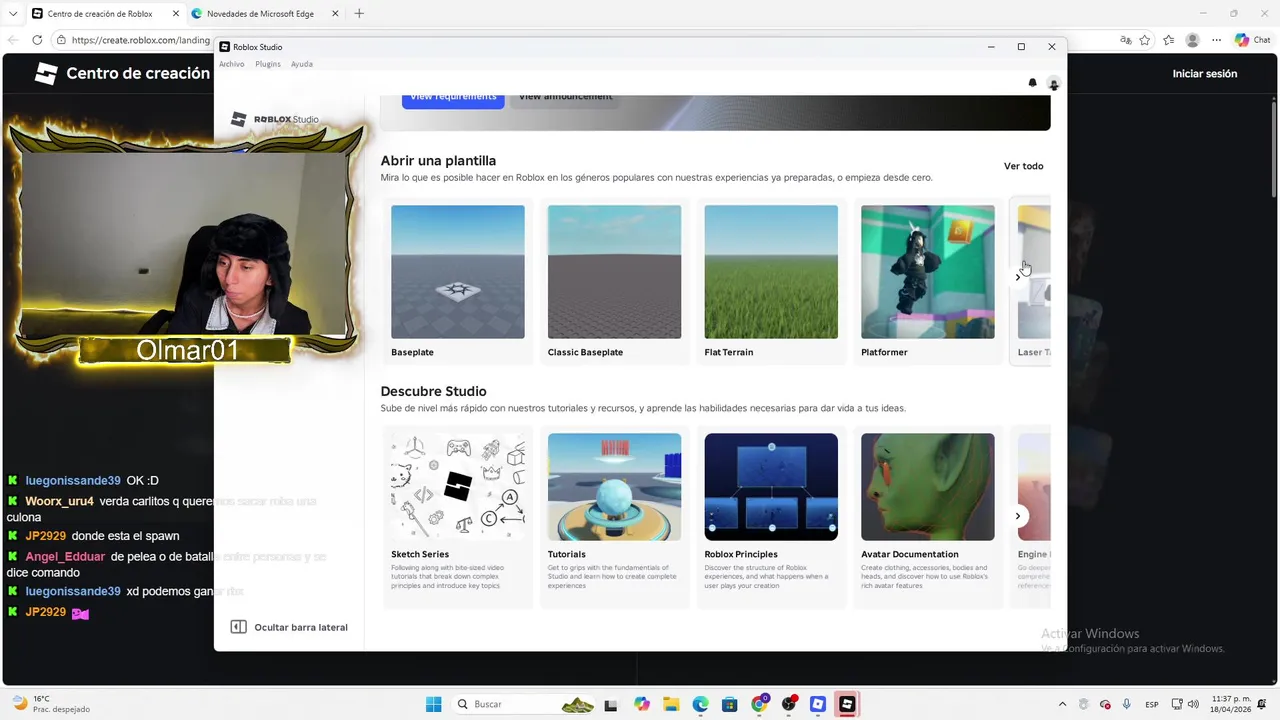Show next templates with right arrow

pos(1018,277)
